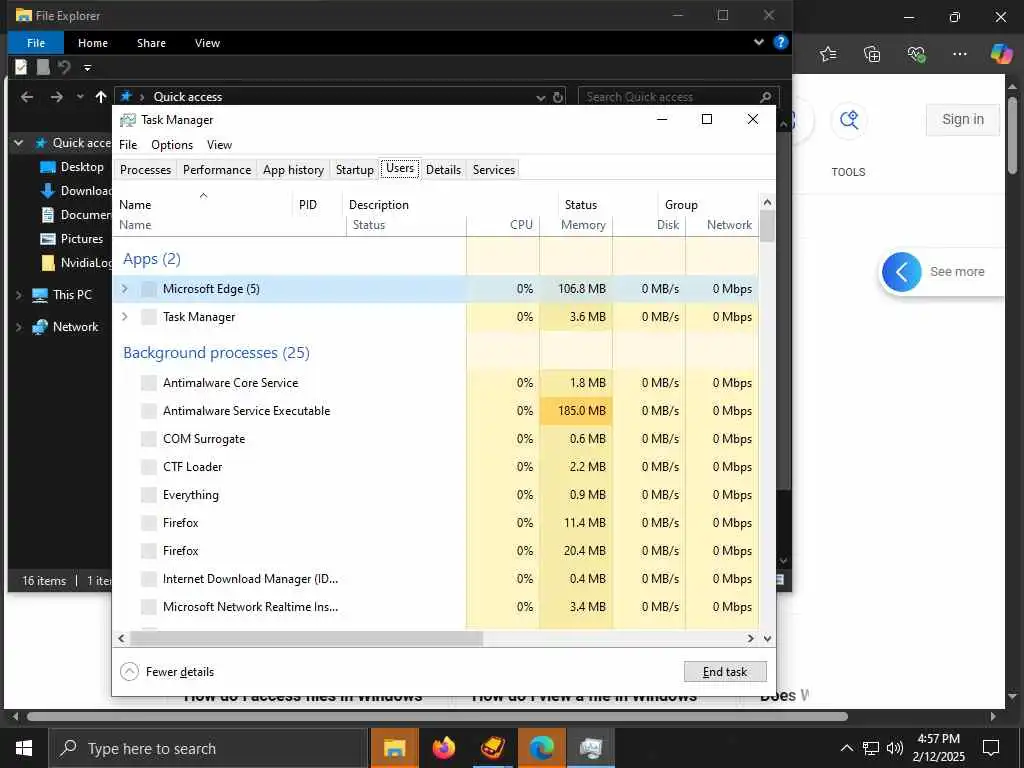Open the Copilot icon in Edge
Screen dimensions: 1024x768
[1001, 54]
